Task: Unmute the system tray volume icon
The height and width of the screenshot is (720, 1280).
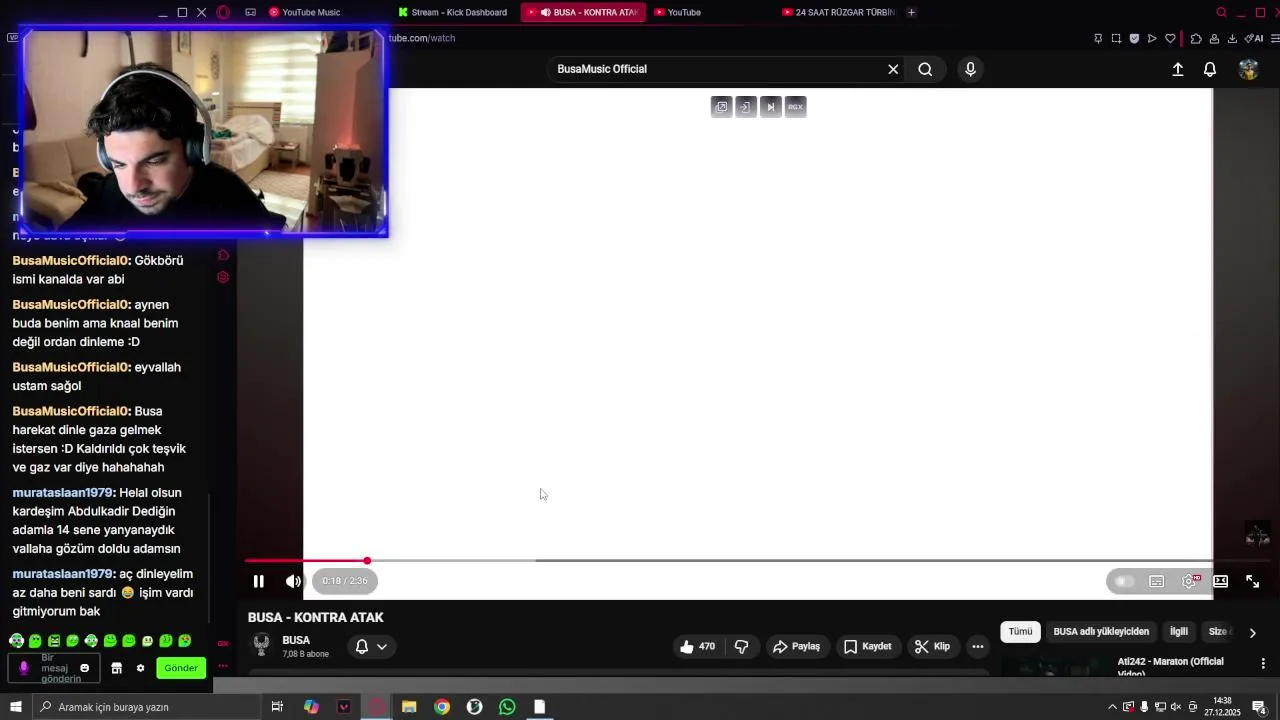Action: 1176,707
